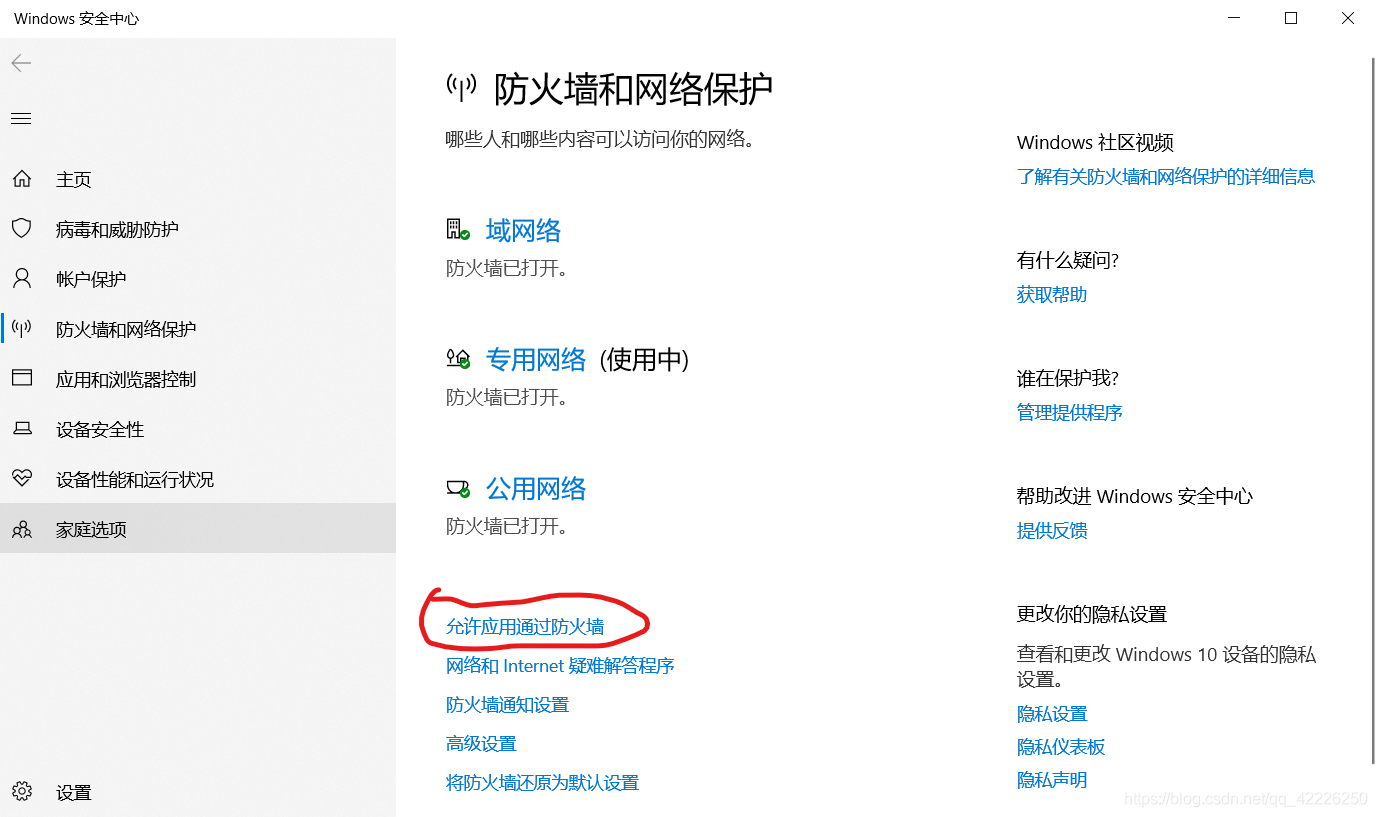Click 获取帮助 link
This screenshot has width=1377, height=817.
click(1052, 295)
